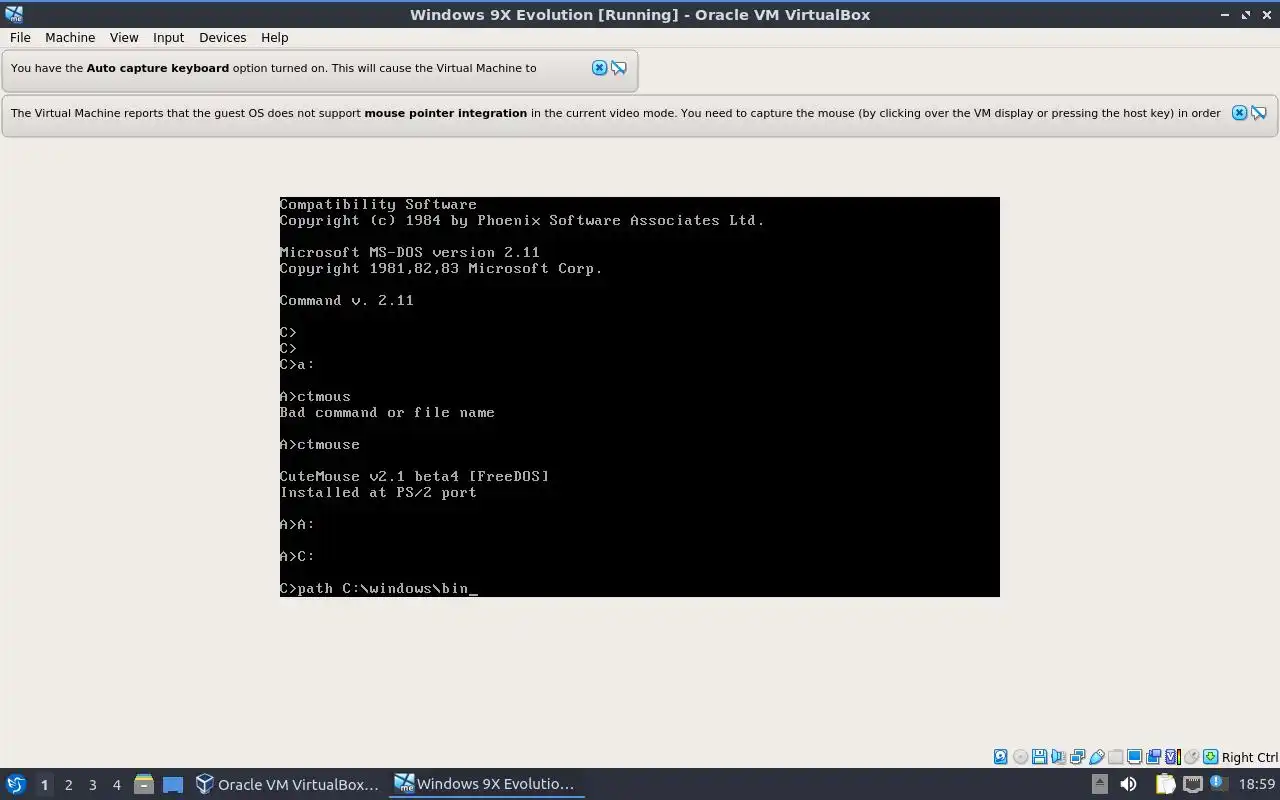Open the Devices menu
This screenshot has width=1280, height=800.
[222, 37]
